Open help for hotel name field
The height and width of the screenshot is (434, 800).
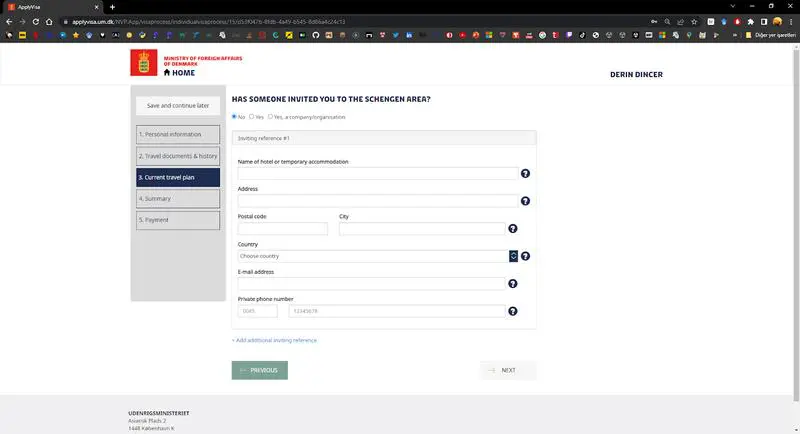pyautogui.click(x=525, y=173)
